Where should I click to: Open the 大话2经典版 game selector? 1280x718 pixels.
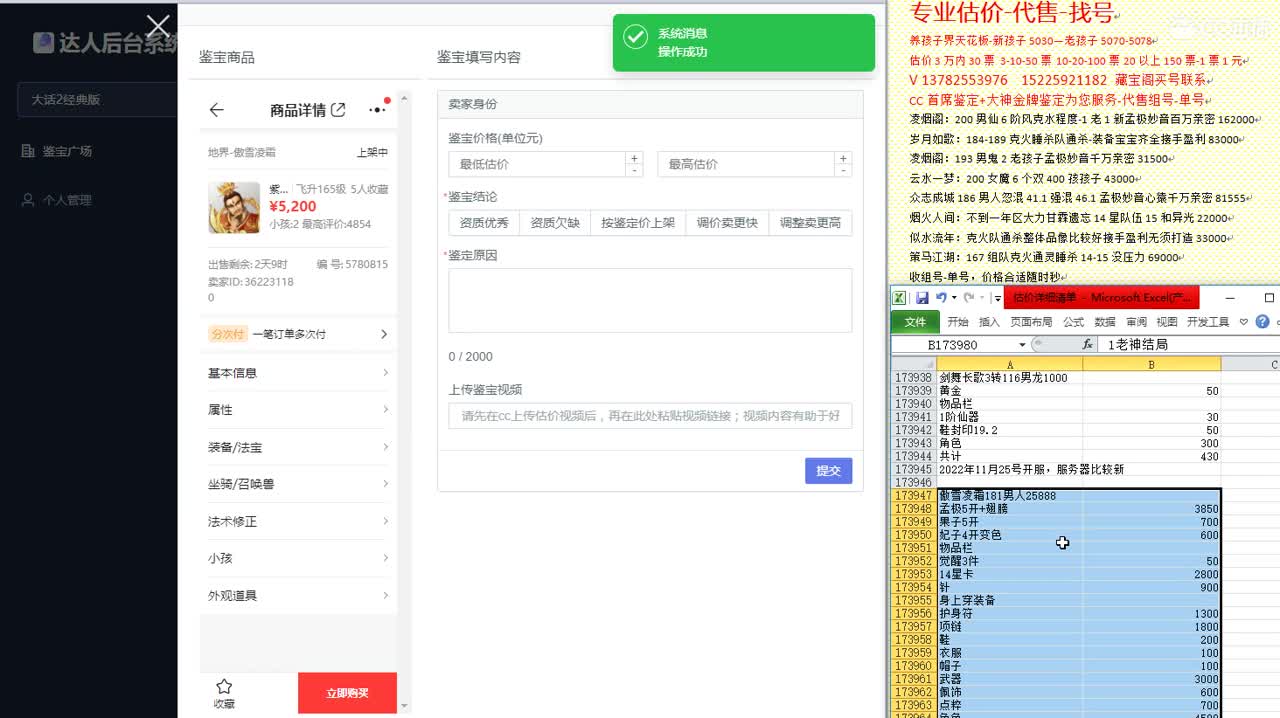[97, 99]
